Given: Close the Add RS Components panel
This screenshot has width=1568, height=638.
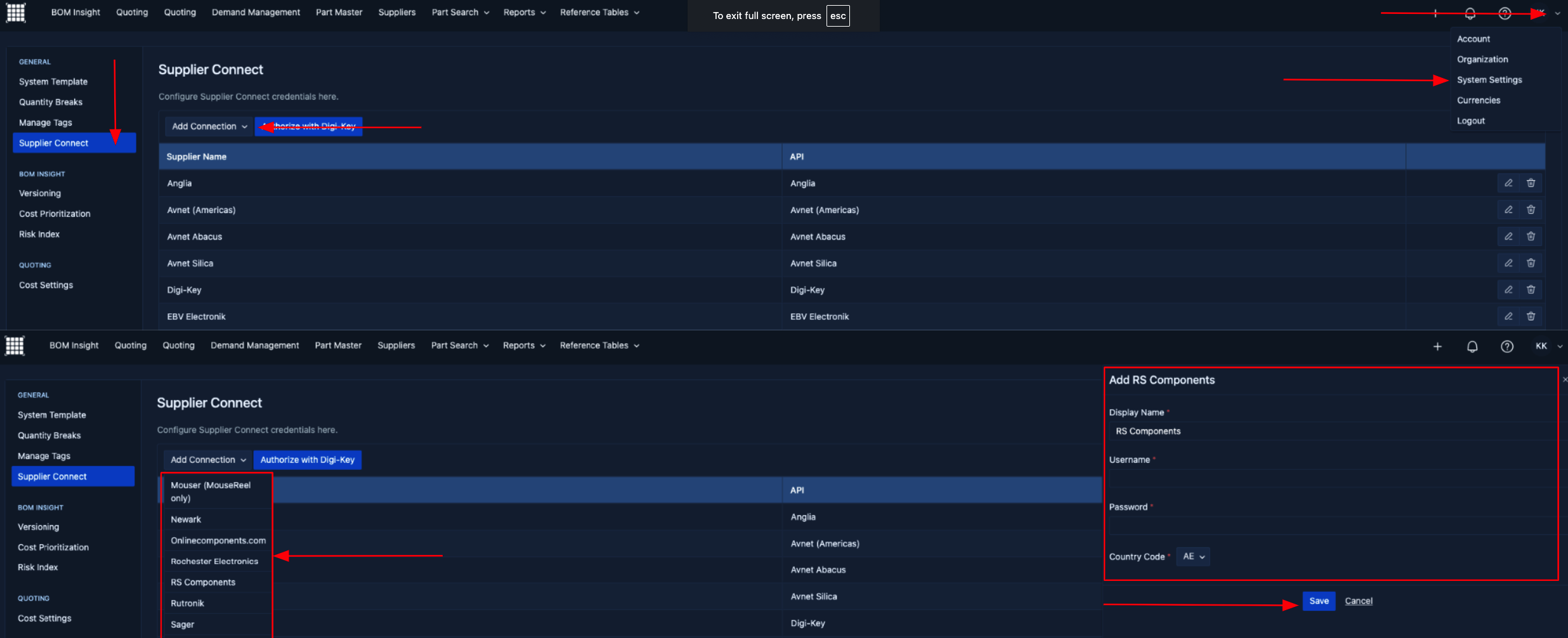Looking at the screenshot, I should point(1564,379).
